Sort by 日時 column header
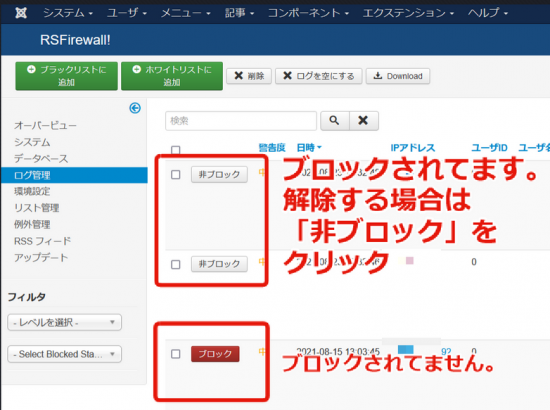Image resolution: width=550 pixels, height=410 pixels. (309, 148)
